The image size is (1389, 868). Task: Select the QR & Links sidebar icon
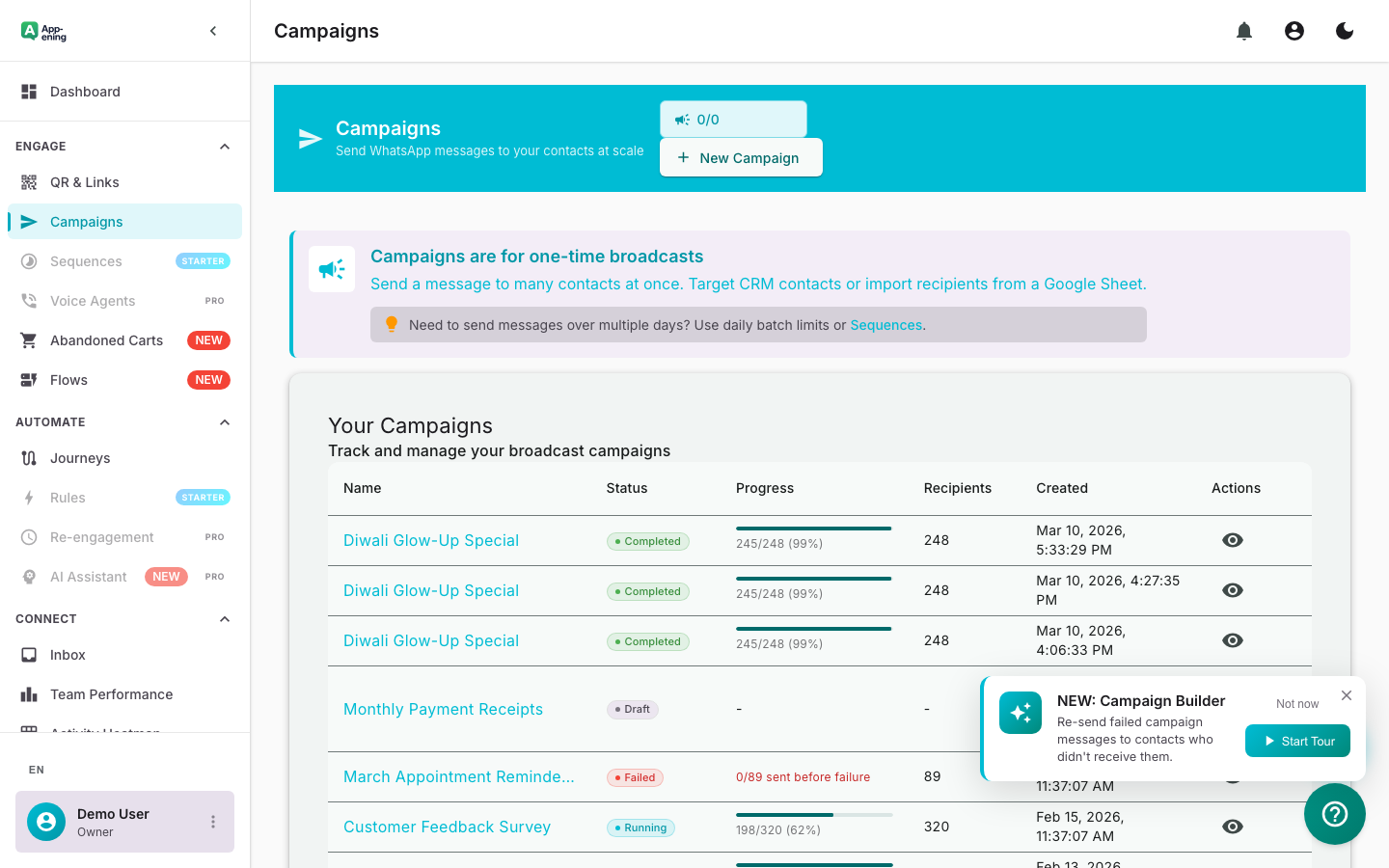pyautogui.click(x=30, y=181)
